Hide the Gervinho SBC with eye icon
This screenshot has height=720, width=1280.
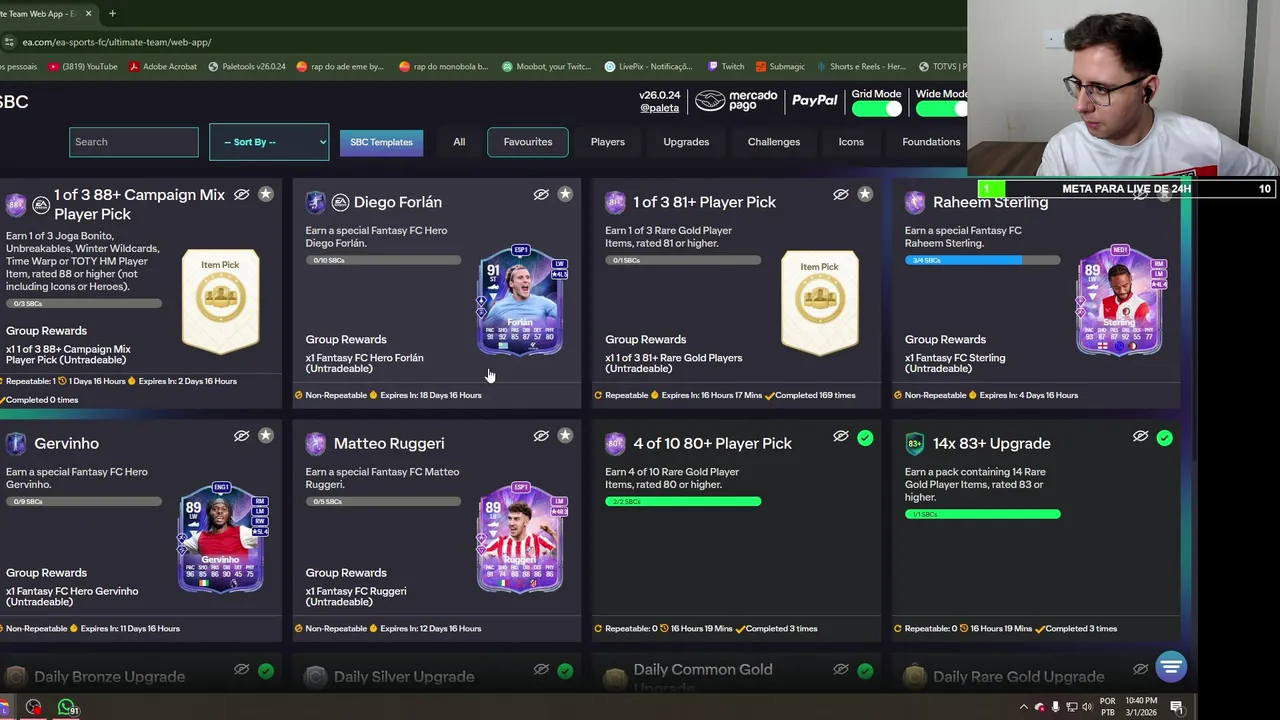[x=241, y=436]
